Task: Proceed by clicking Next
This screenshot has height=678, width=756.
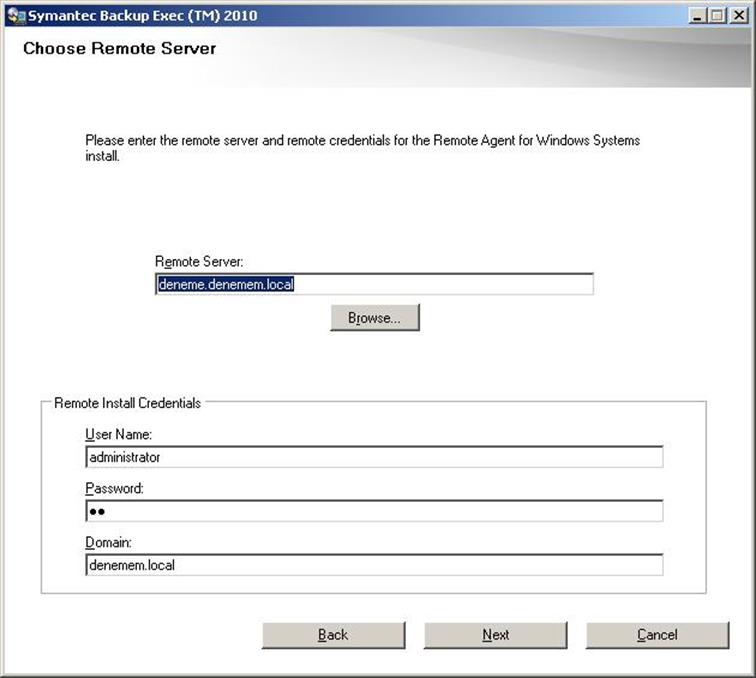Action: (x=495, y=635)
